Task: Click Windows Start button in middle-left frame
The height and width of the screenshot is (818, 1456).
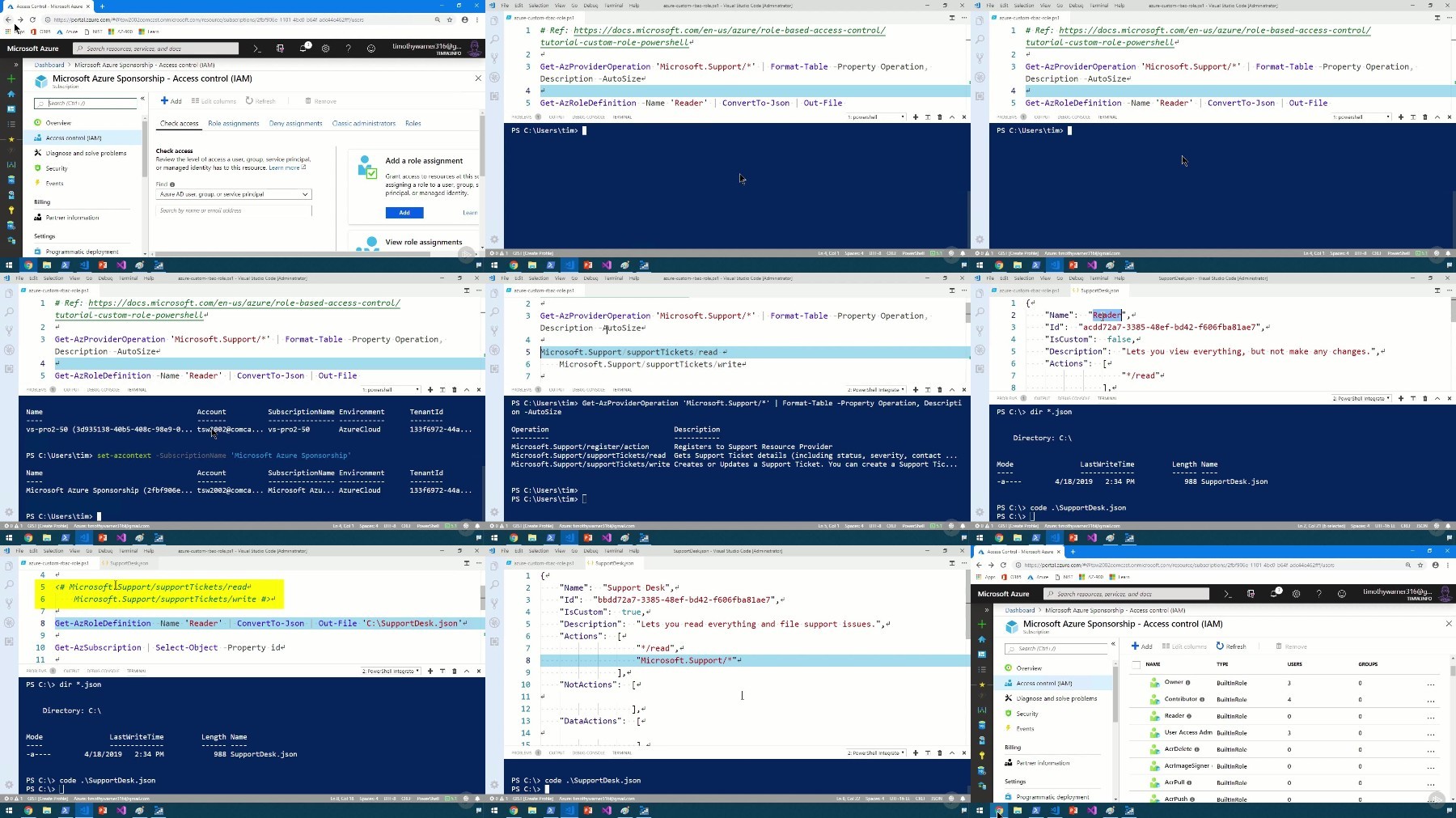Action: tap(9, 538)
